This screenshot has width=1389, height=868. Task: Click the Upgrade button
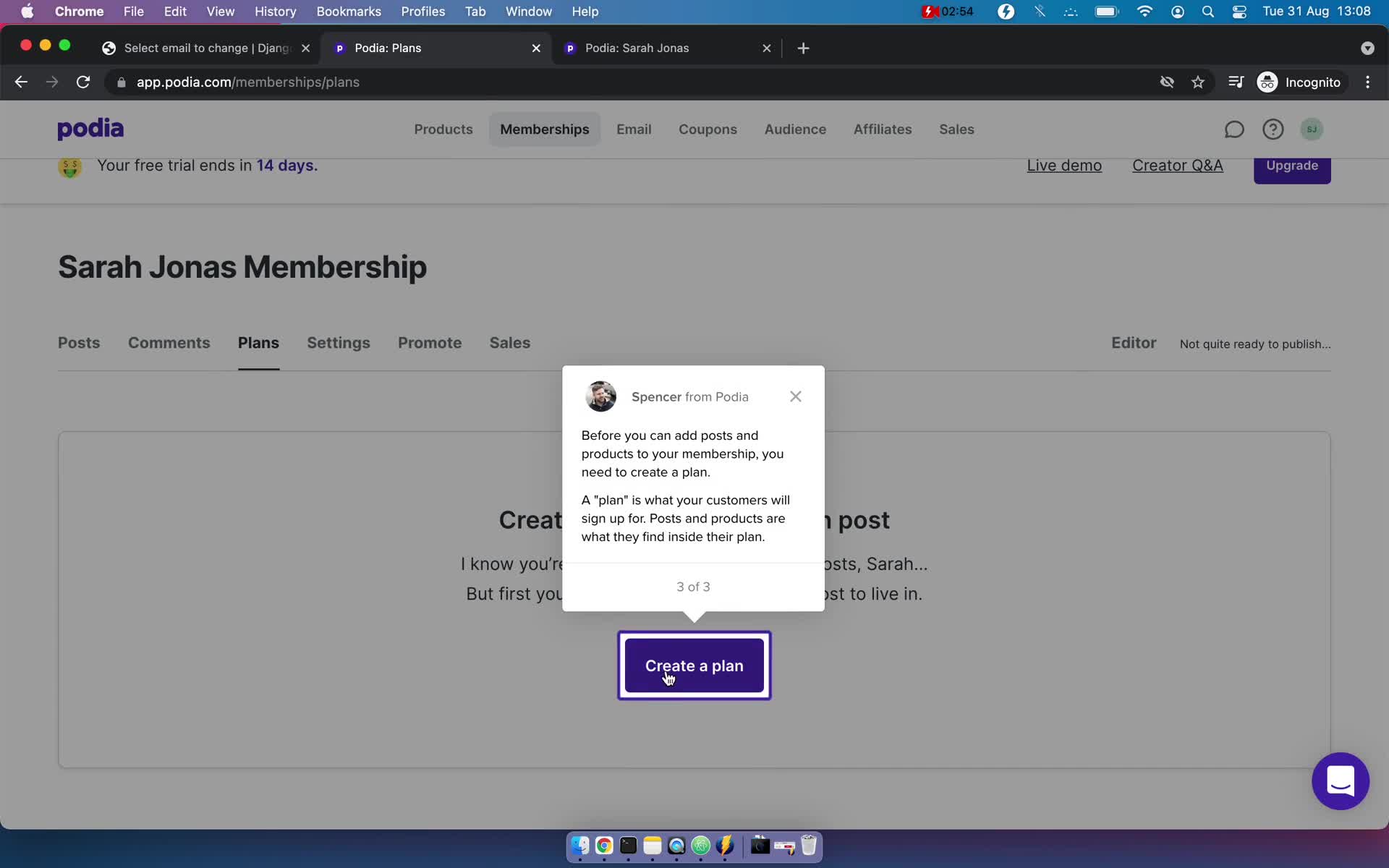[x=1292, y=165]
